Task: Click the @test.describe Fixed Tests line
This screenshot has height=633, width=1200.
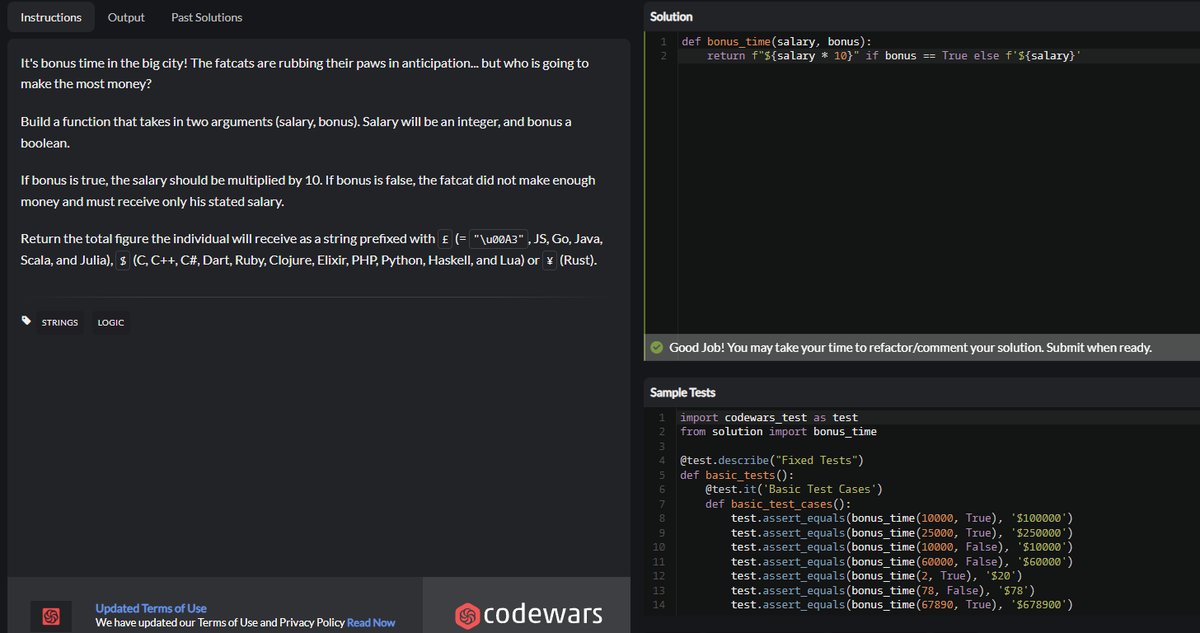Action: [772, 460]
